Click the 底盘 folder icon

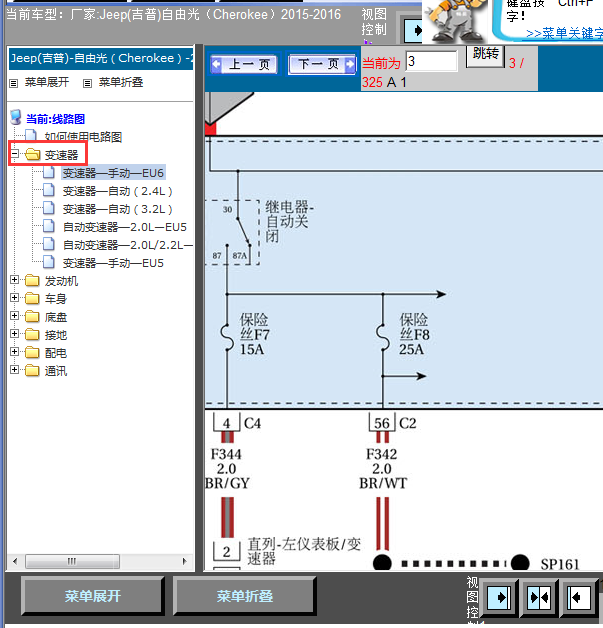(32, 316)
